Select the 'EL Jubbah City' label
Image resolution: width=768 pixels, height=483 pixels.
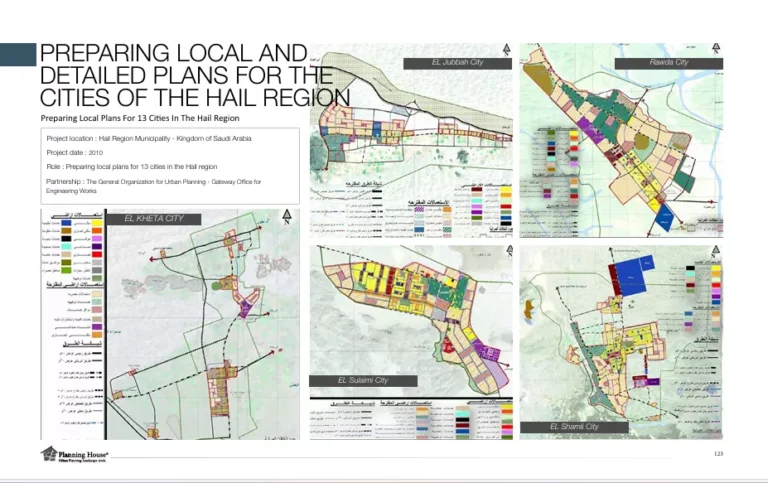click(457, 63)
